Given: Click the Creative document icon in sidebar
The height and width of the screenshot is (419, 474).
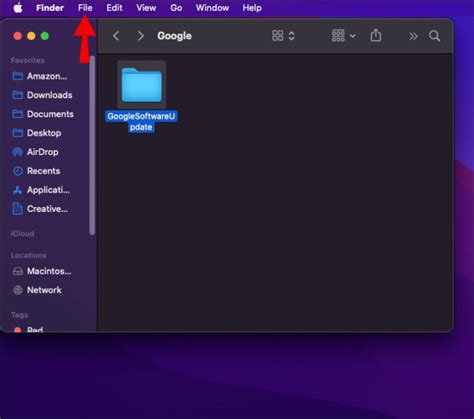Looking at the screenshot, I should click(18, 209).
